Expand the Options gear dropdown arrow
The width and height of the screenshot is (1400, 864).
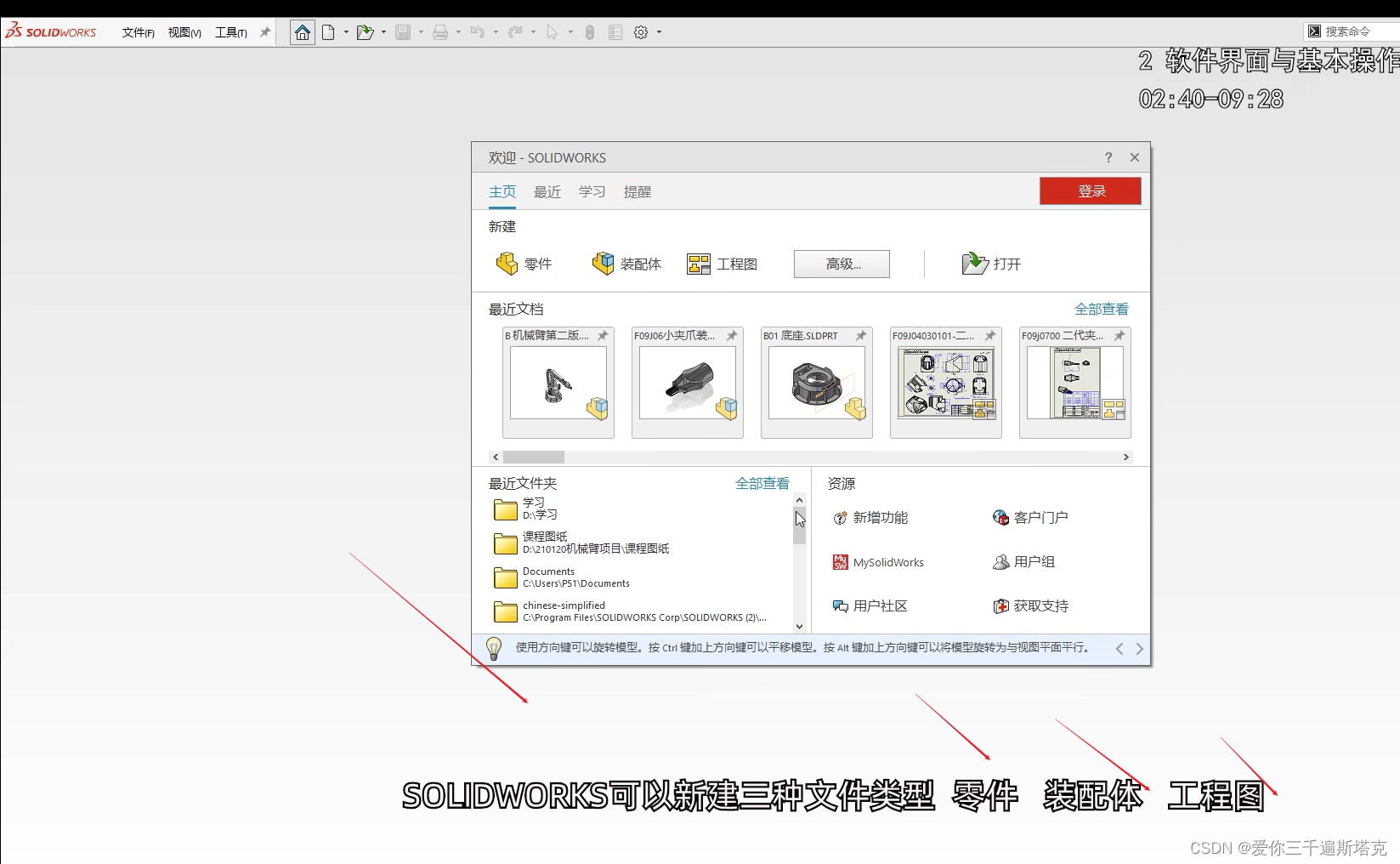[659, 32]
